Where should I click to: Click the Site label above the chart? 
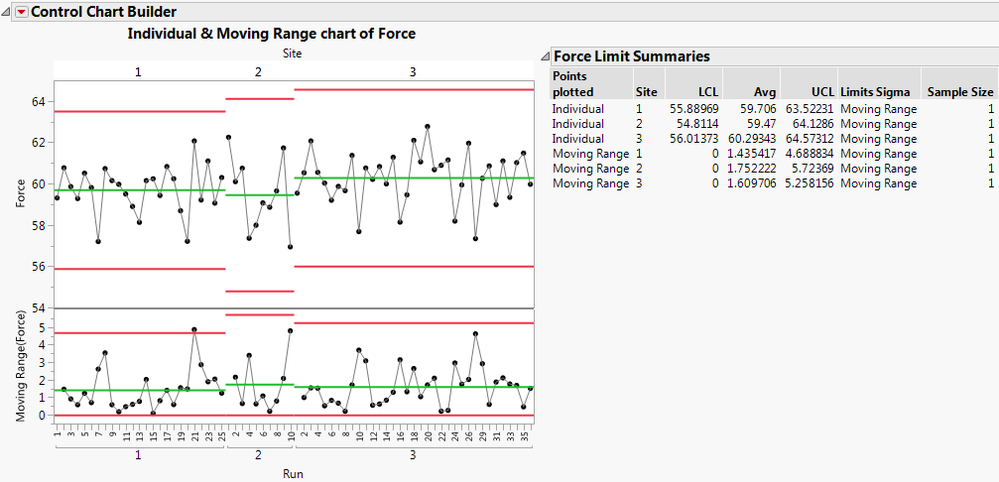[292, 53]
